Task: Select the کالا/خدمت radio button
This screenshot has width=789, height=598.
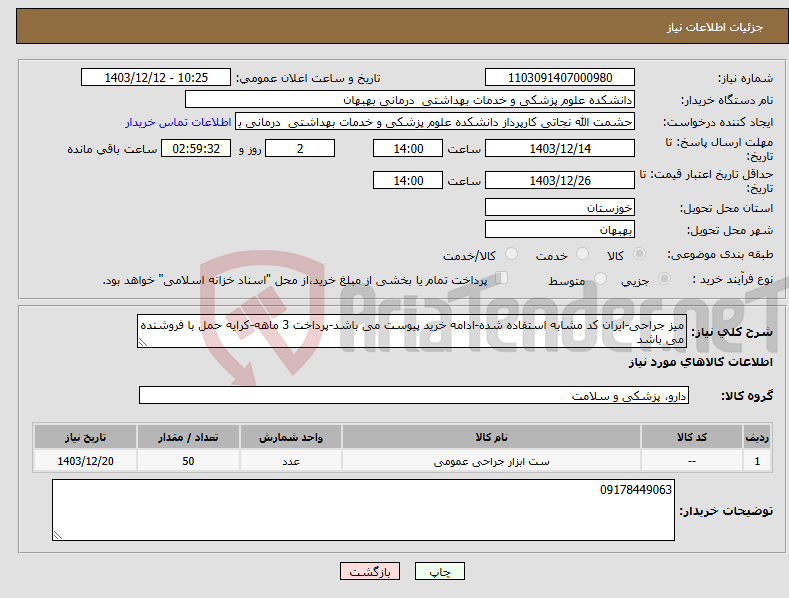Action: click(511, 254)
